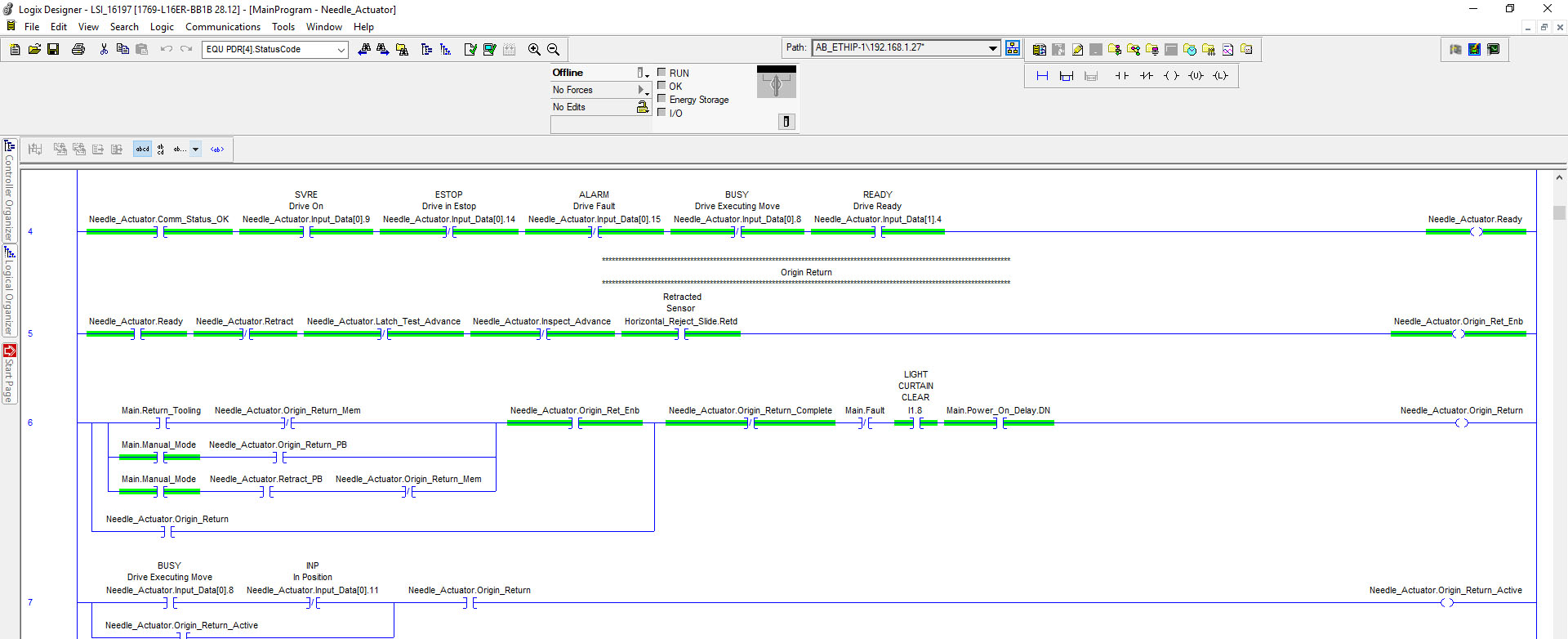The height and width of the screenshot is (639, 1568).
Task: Insert Output Unlatch (OTU) coil
Action: click(1196, 75)
